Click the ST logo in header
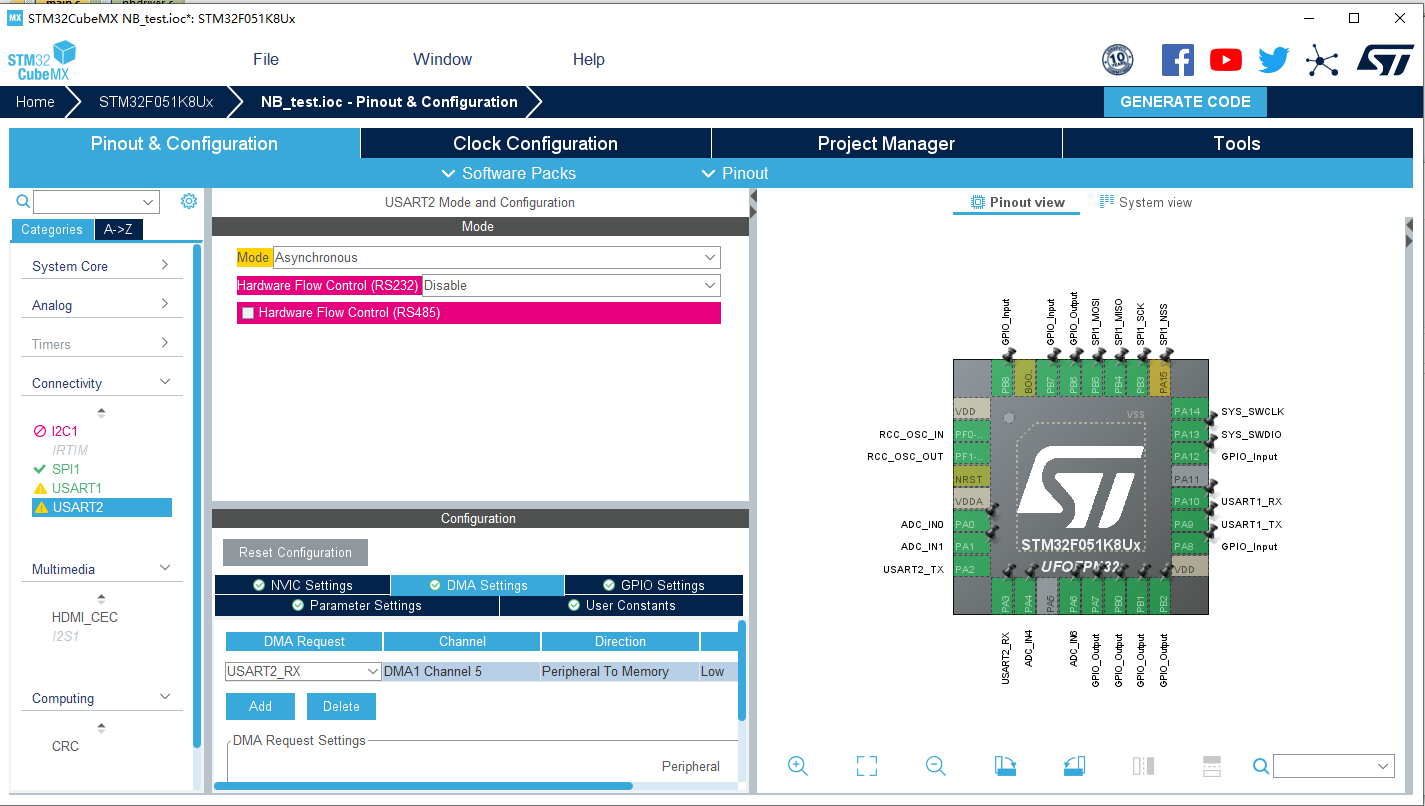This screenshot has height=806, width=1425. coord(1385,59)
